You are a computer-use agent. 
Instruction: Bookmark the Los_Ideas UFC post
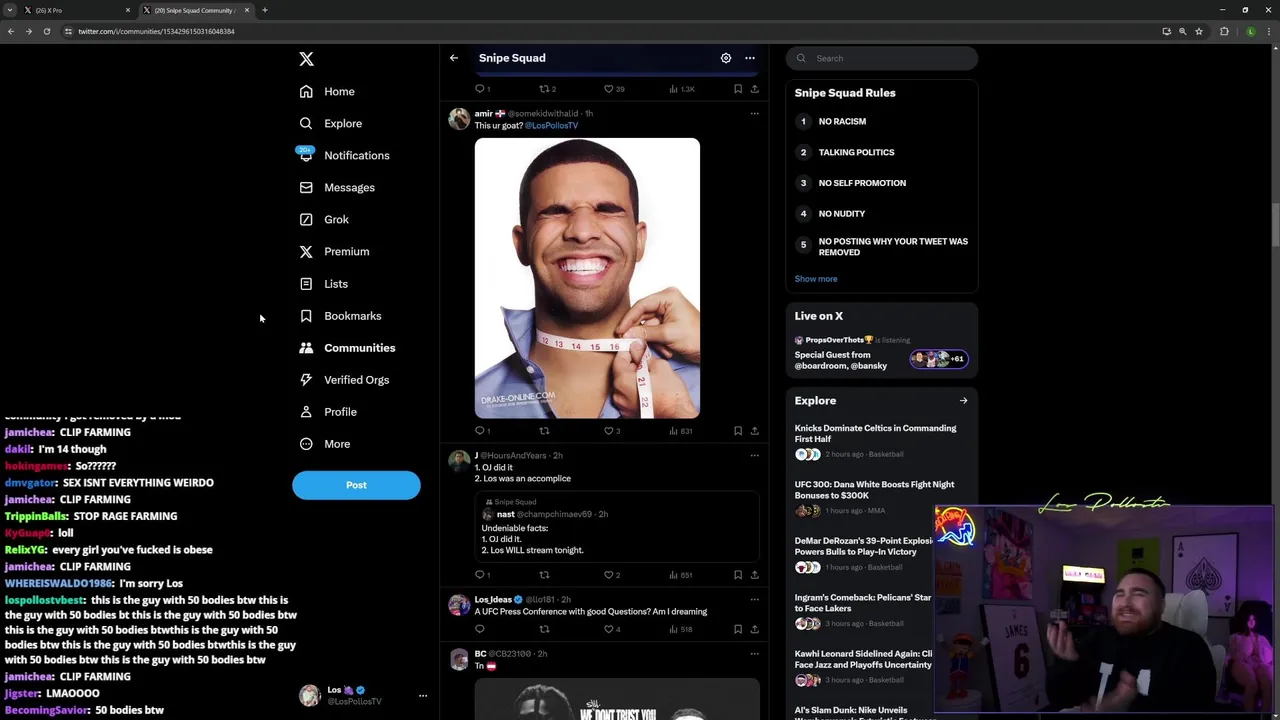coord(738,629)
